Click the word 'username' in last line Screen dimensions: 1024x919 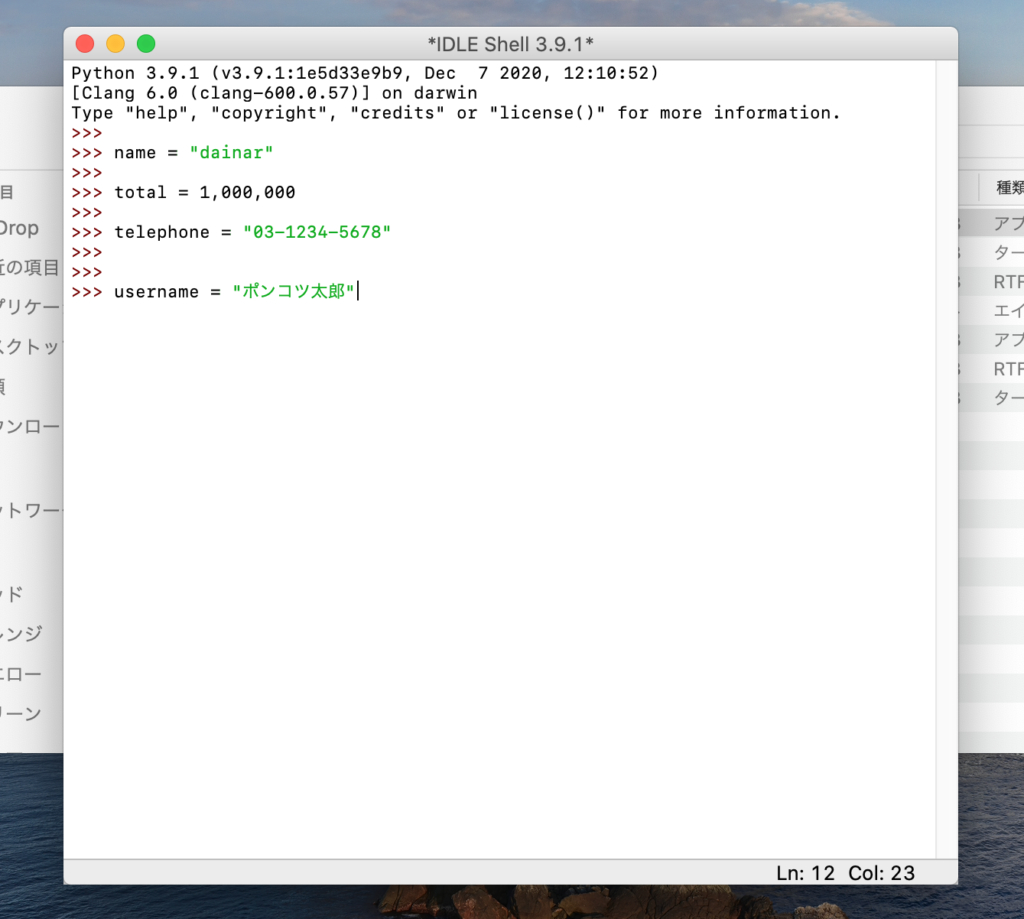click(157, 292)
